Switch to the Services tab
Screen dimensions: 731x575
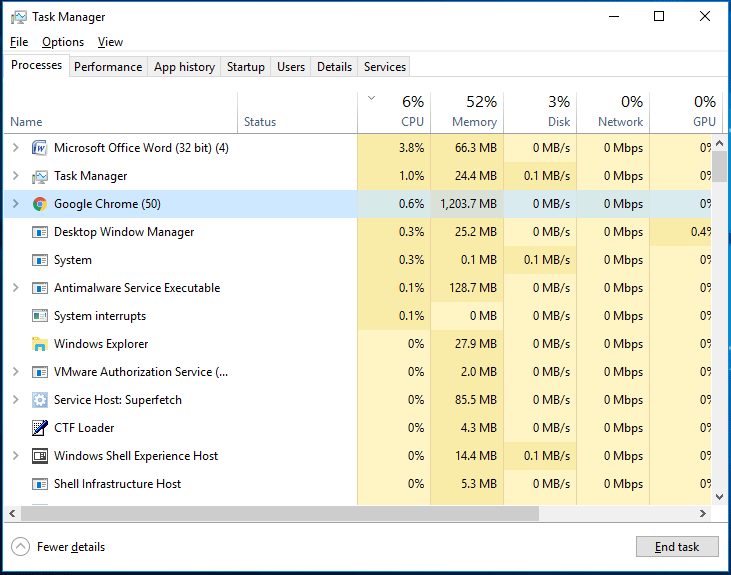[x=385, y=67]
